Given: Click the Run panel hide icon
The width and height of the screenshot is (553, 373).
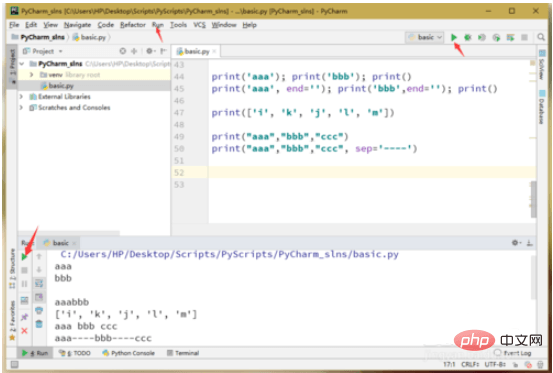Looking at the screenshot, I should (x=530, y=243).
